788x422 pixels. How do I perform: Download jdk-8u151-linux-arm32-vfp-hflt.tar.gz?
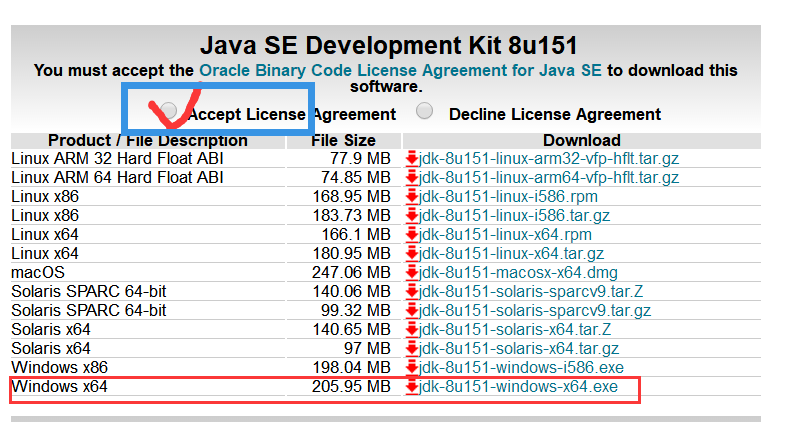(549, 159)
